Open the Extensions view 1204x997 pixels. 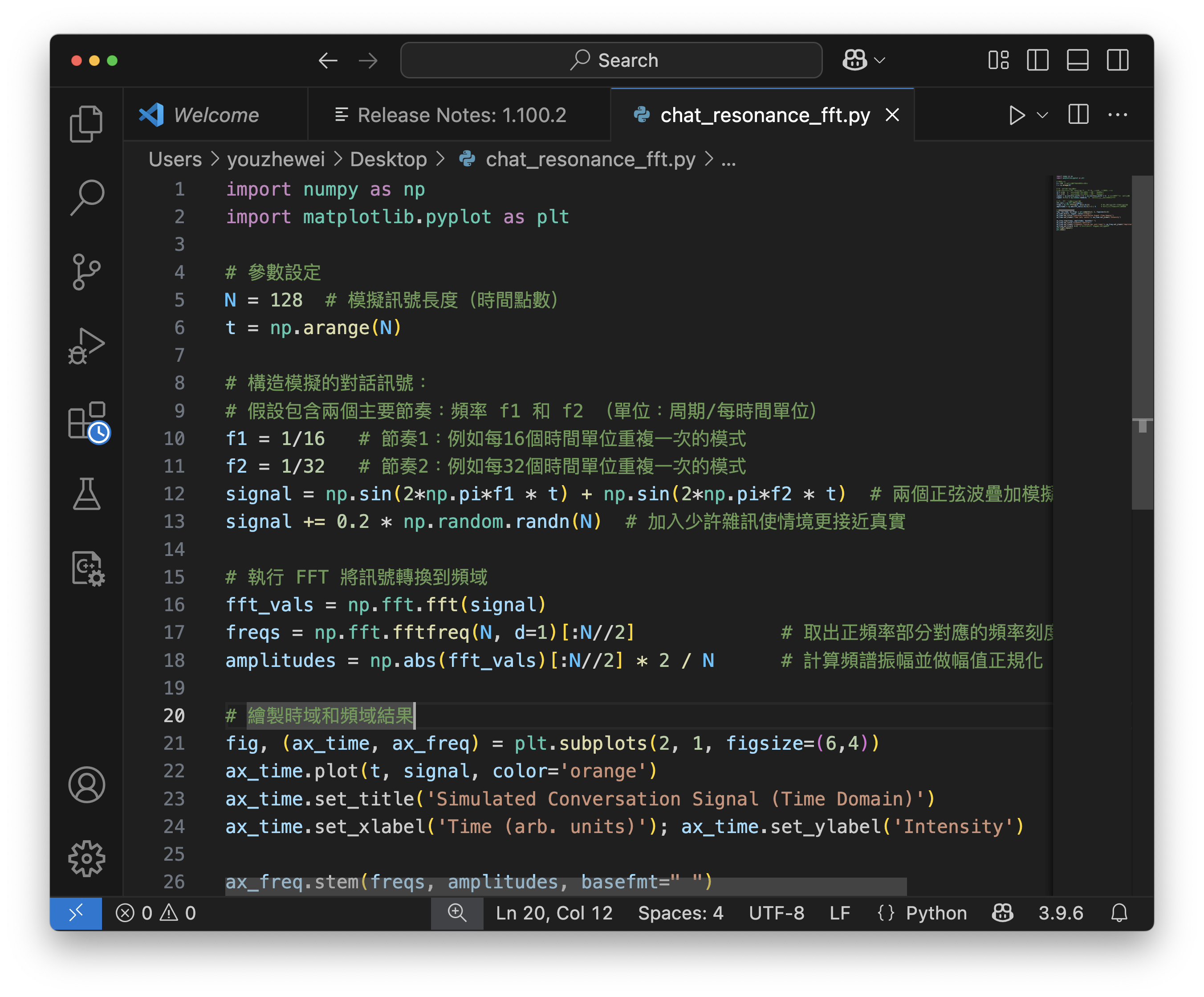(87, 421)
